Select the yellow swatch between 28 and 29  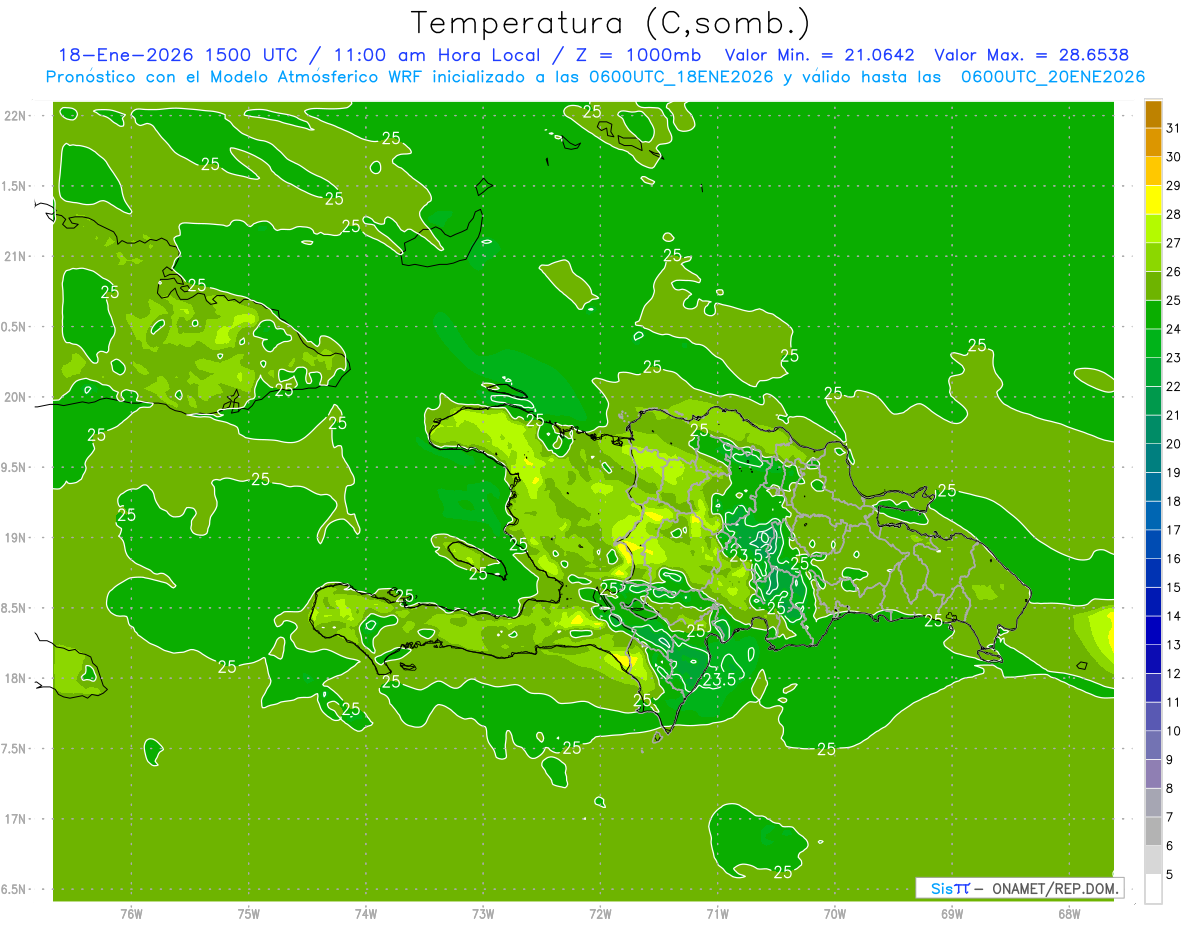click(x=1153, y=199)
